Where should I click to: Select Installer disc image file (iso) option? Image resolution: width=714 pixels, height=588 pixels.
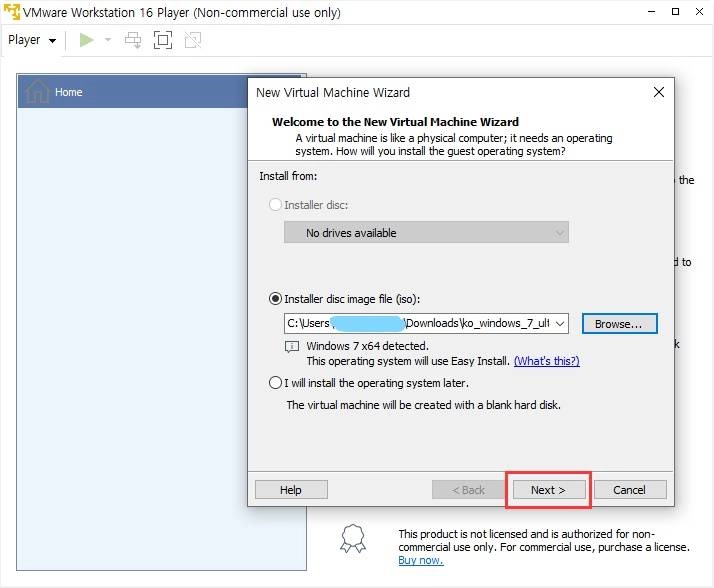click(x=275, y=299)
